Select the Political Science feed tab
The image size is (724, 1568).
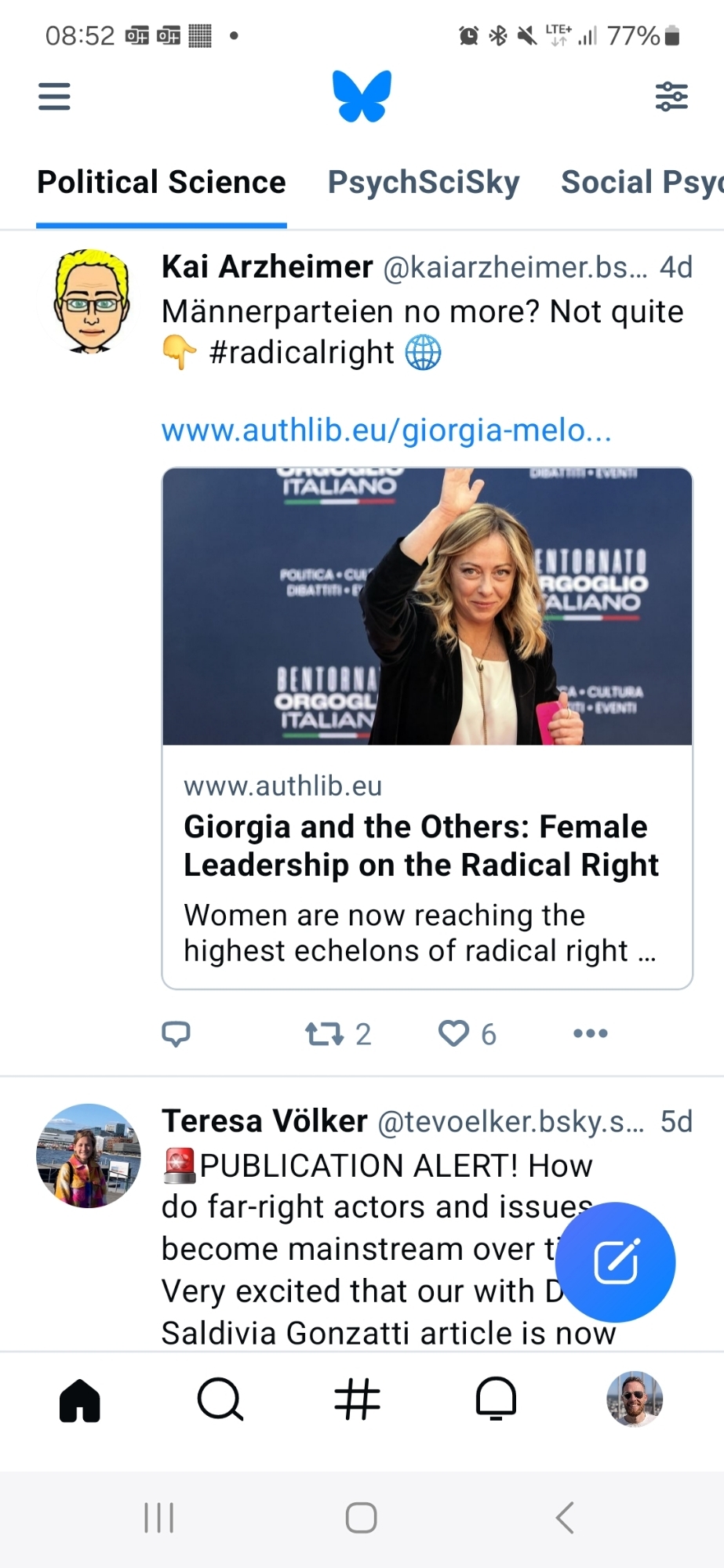pos(162,183)
